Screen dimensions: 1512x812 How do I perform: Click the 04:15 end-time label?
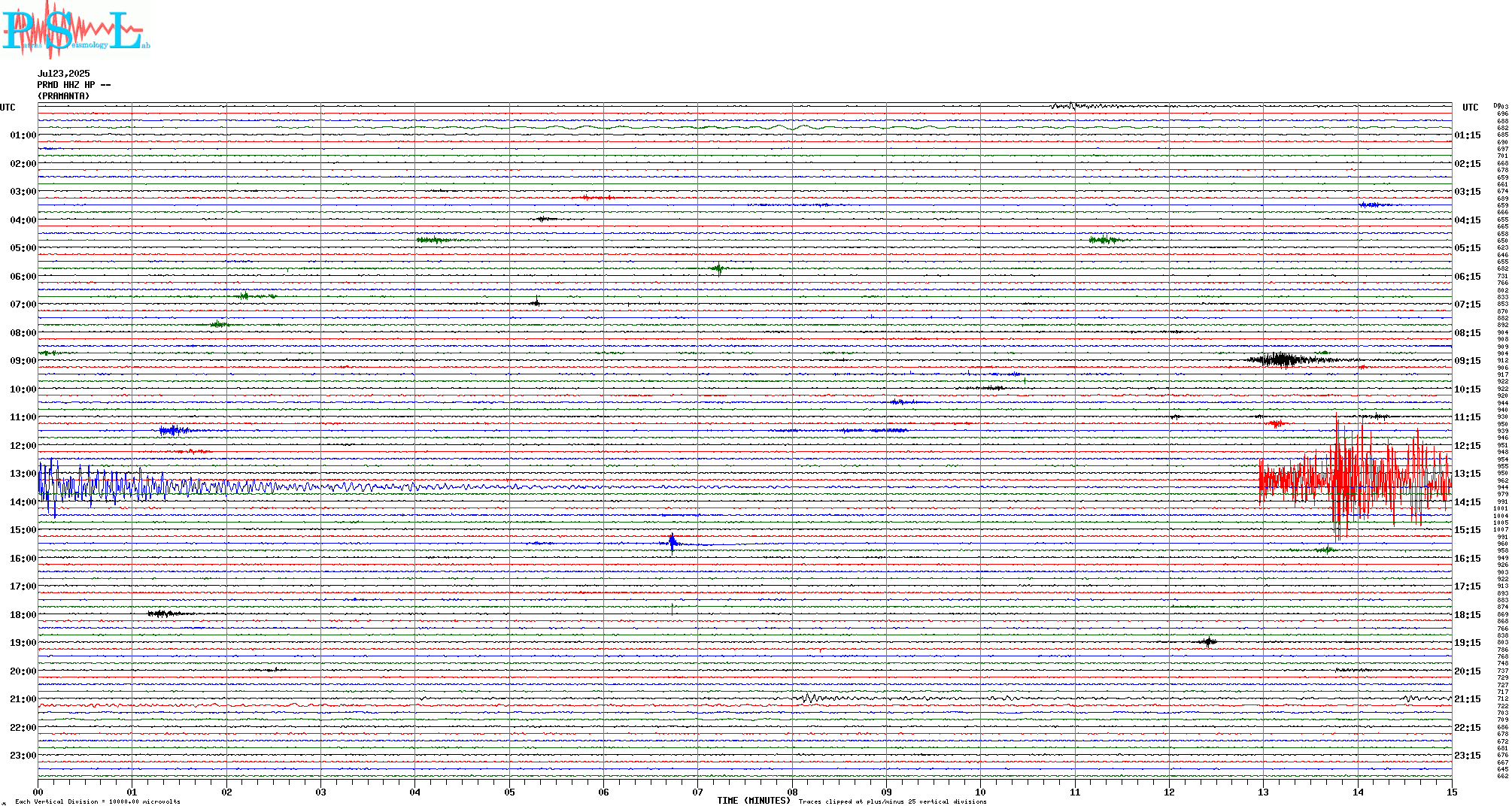tap(1468, 220)
